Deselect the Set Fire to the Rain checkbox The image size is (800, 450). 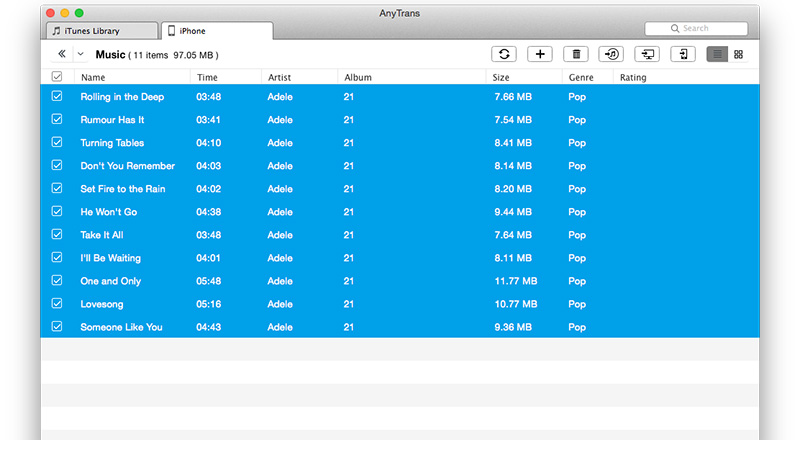(57, 189)
